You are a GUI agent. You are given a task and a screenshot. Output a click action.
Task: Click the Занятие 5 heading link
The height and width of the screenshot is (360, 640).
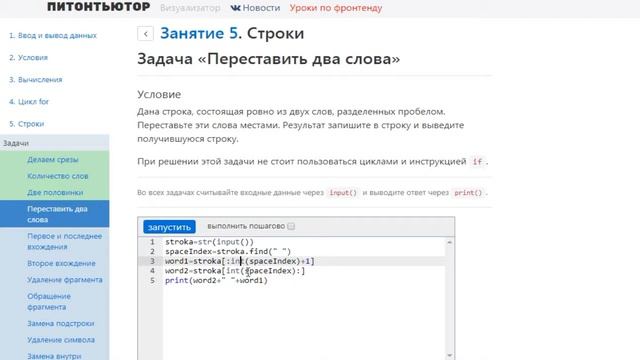(x=199, y=33)
